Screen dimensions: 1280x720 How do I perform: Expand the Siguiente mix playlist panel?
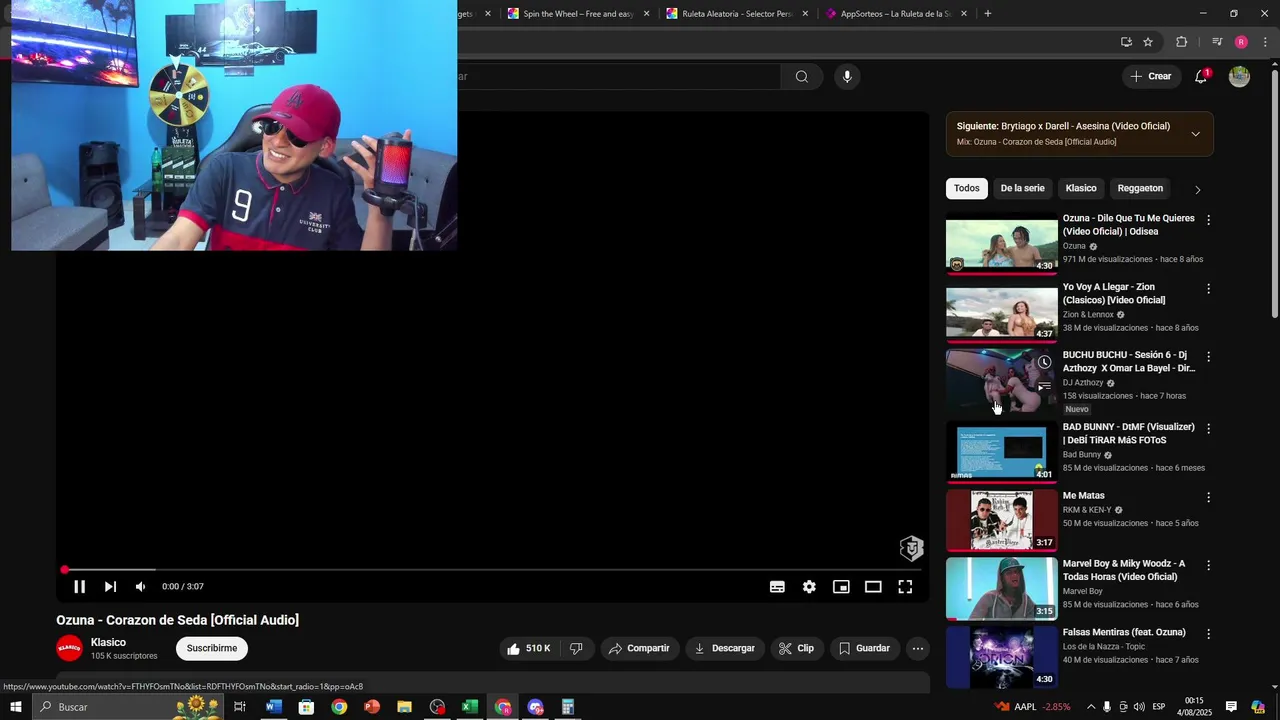(1195, 134)
